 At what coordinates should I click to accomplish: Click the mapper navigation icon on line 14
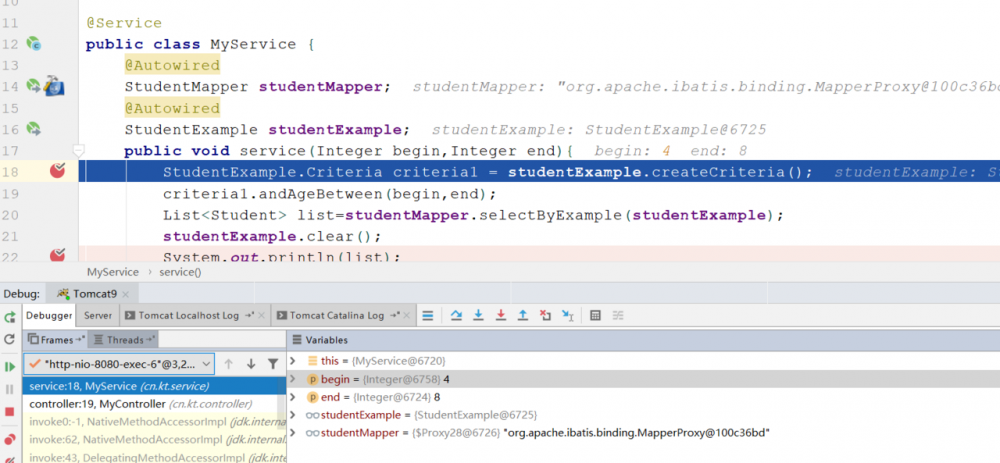pos(54,86)
